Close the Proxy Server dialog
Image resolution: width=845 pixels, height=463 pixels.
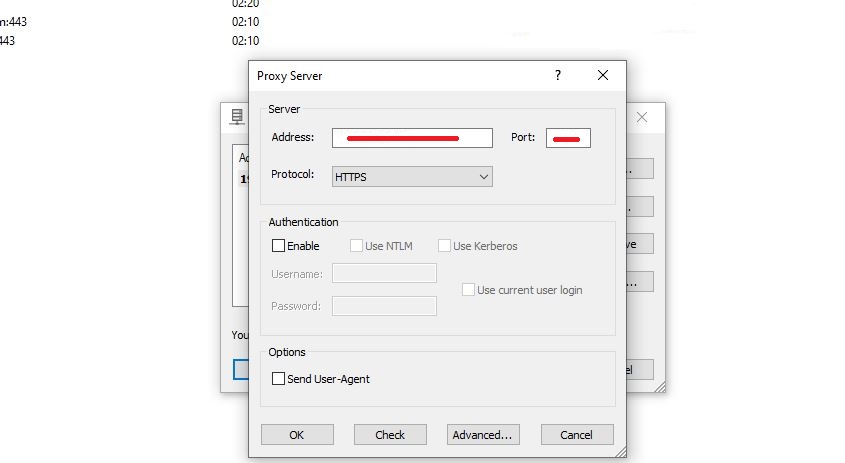602,75
